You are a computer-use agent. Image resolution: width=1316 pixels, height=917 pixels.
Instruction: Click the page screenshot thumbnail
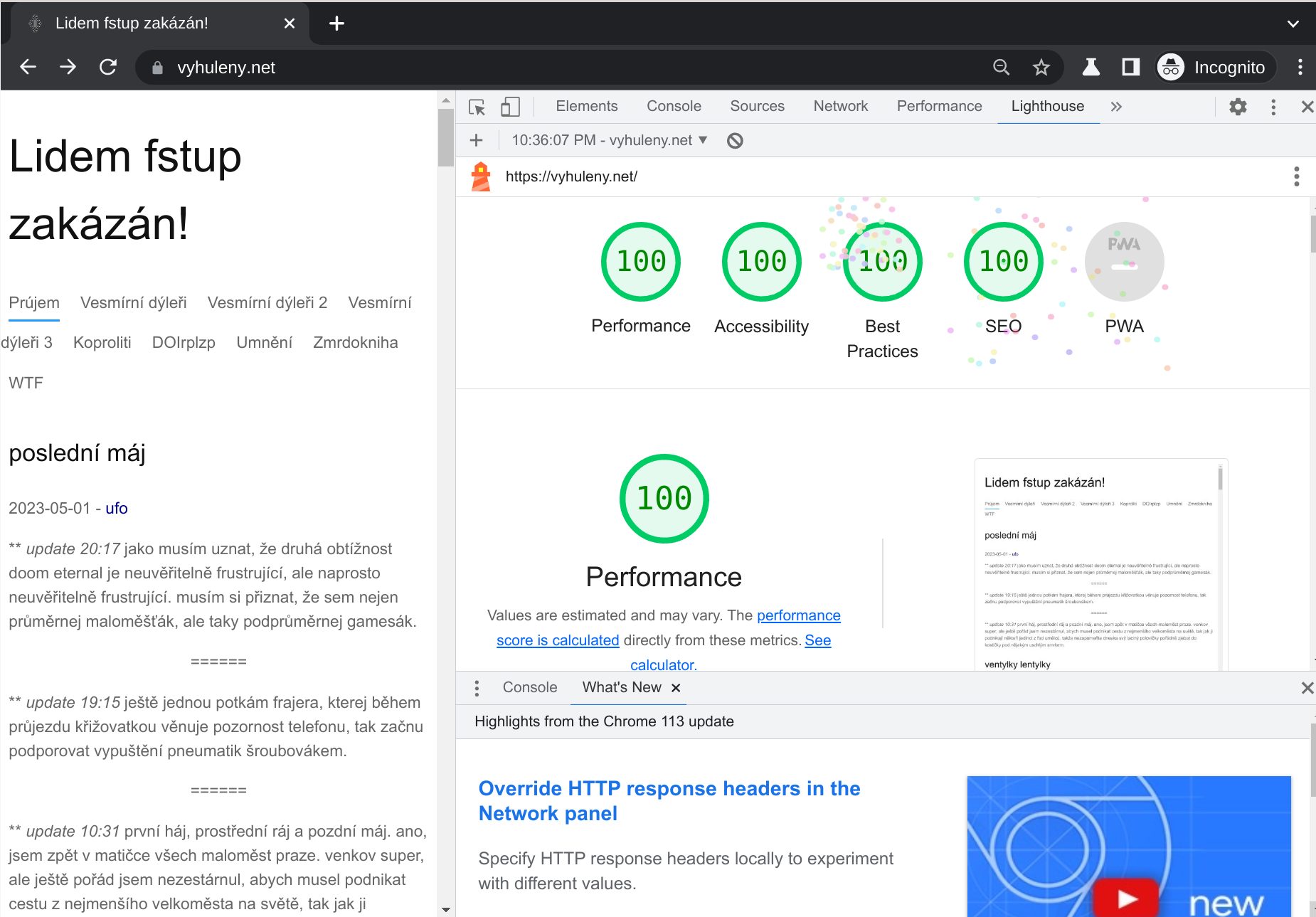click(x=1100, y=566)
